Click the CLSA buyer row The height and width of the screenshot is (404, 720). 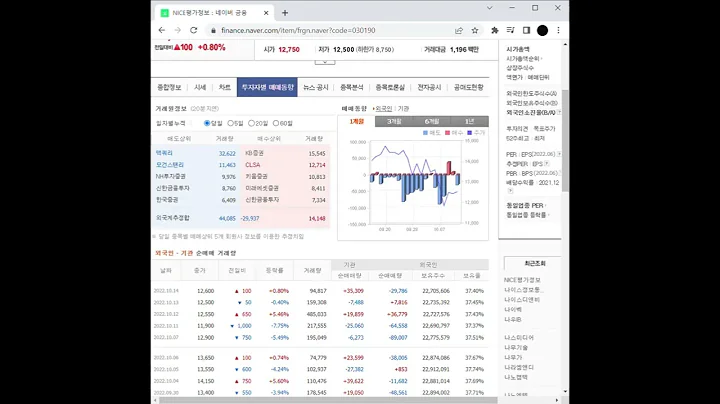(286, 165)
